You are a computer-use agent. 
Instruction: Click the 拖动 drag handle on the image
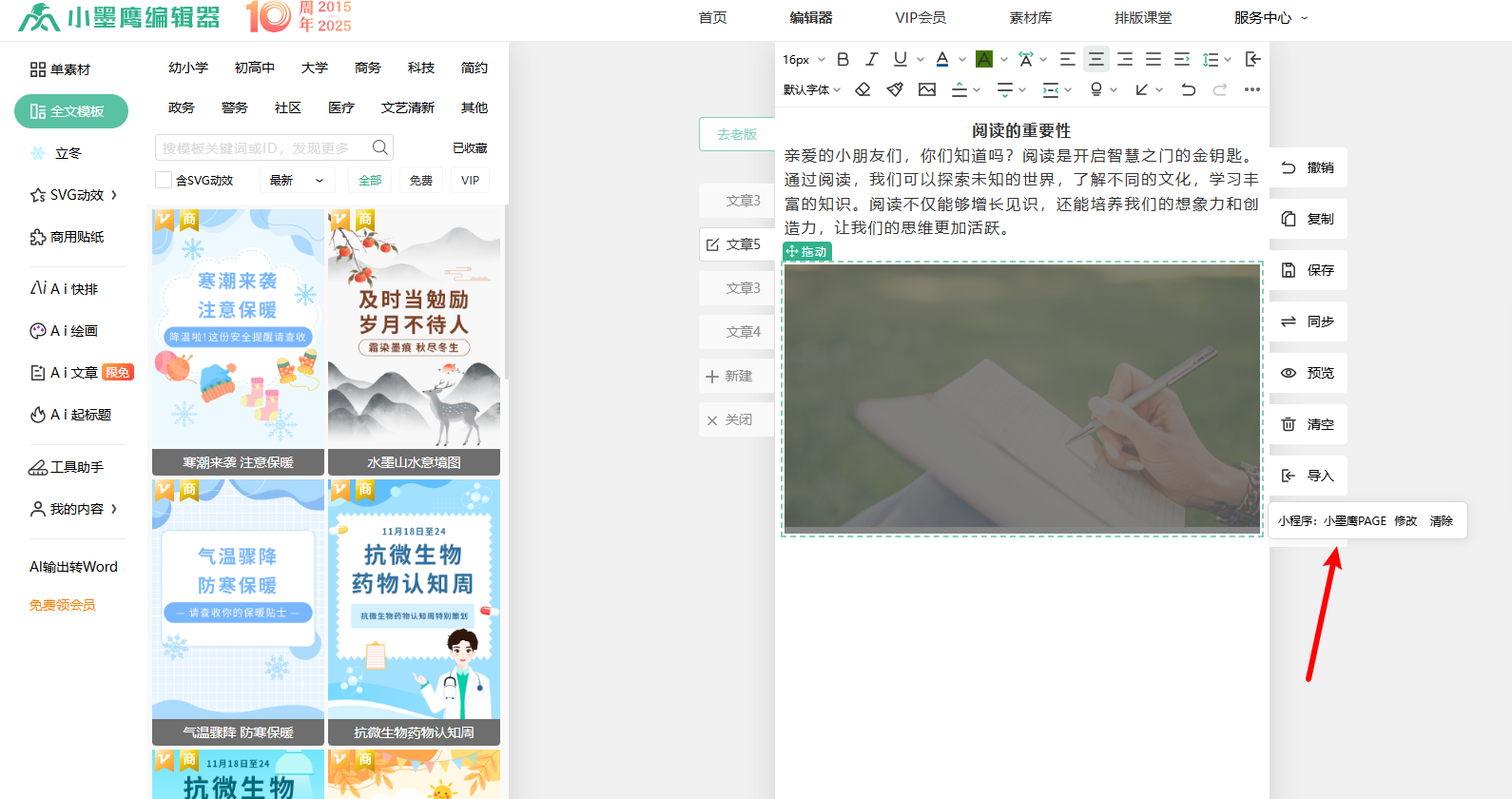tap(807, 251)
